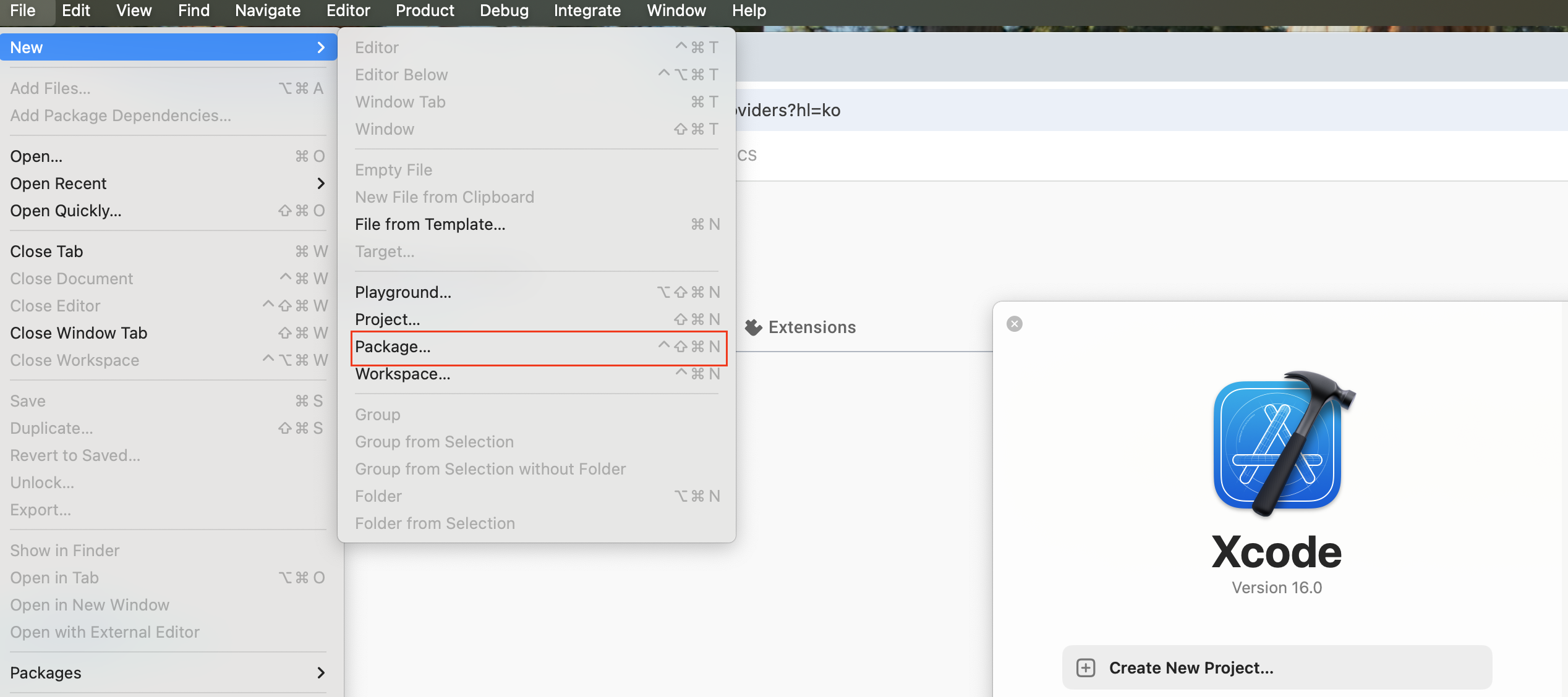Open the Product menu in menu bar
This screenshot has width=1568, height=697.
tap(425, 11)
